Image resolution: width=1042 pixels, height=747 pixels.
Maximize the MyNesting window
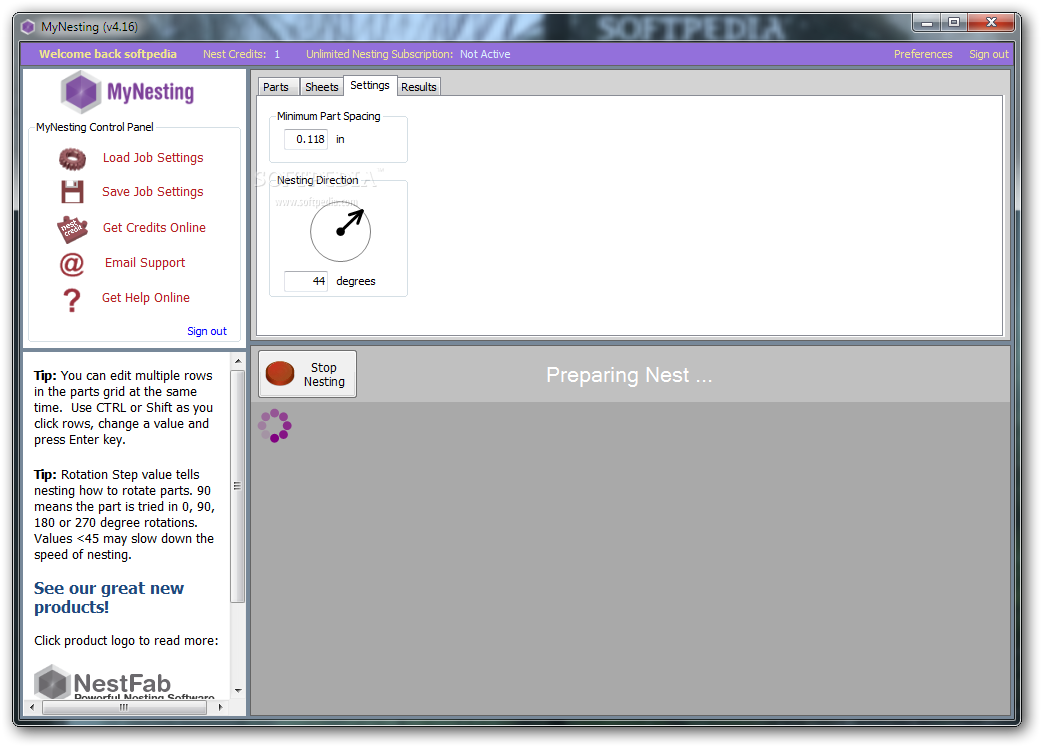[954, 23]
